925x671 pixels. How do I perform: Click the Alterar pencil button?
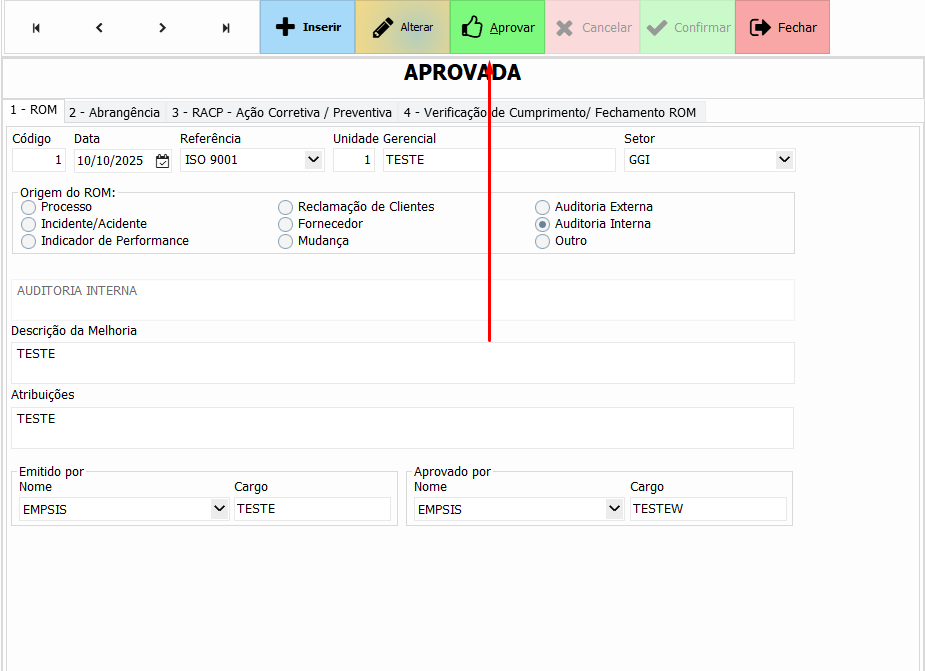coord(402,27)
